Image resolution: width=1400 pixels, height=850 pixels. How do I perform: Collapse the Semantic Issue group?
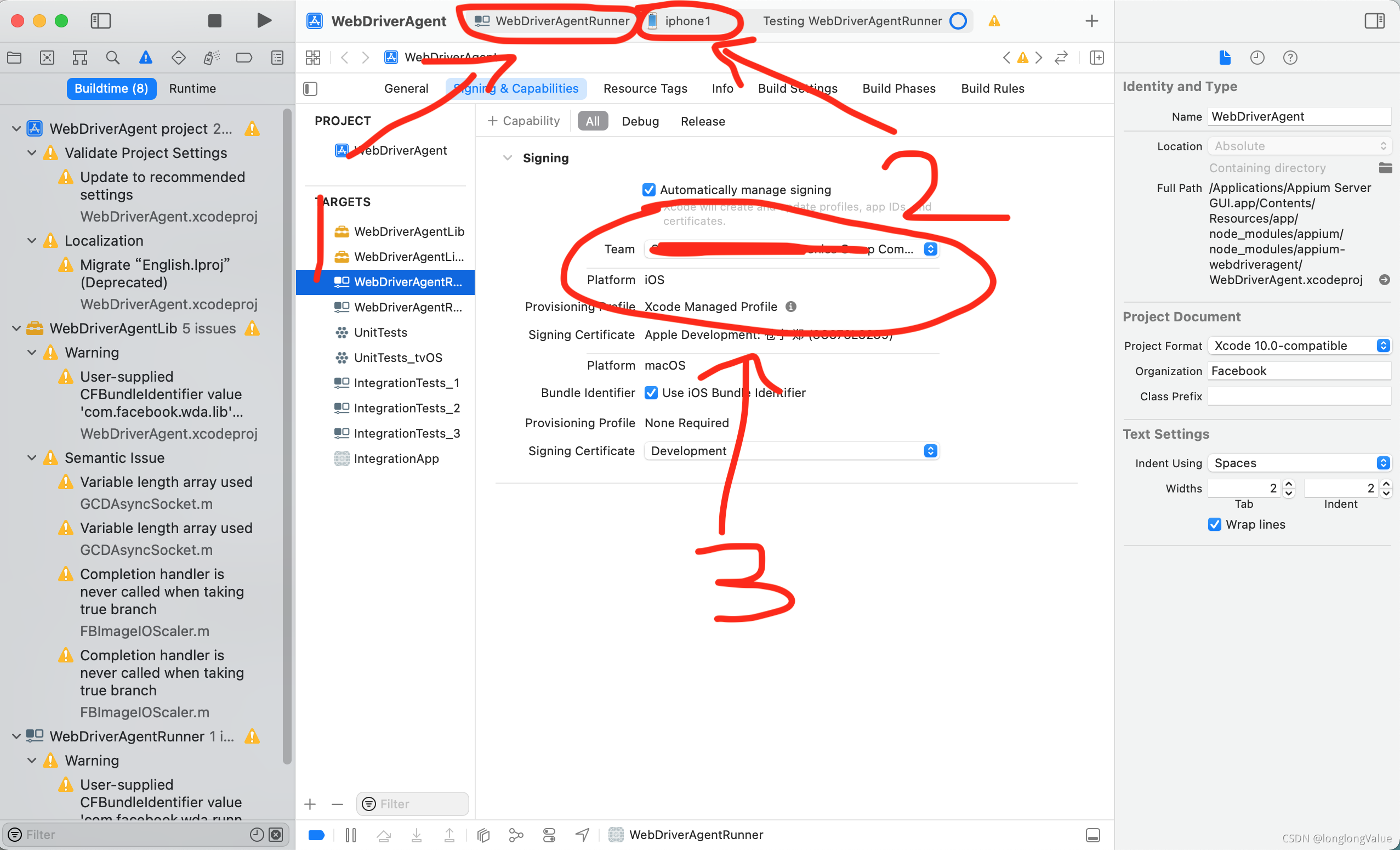32,458
